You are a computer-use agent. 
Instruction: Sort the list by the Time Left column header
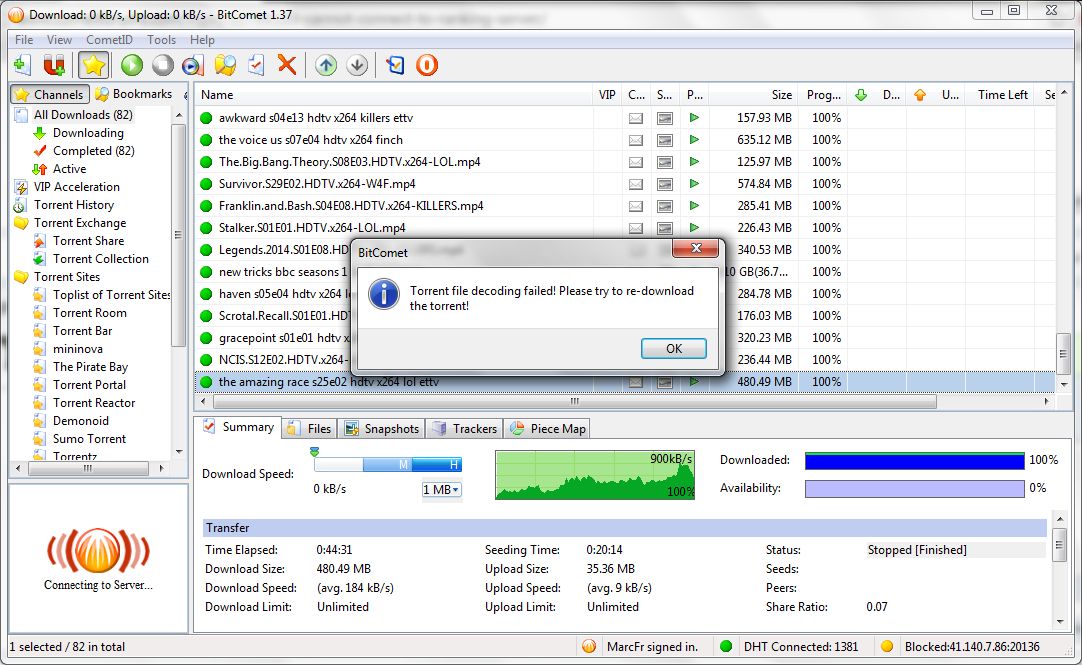1002,95
